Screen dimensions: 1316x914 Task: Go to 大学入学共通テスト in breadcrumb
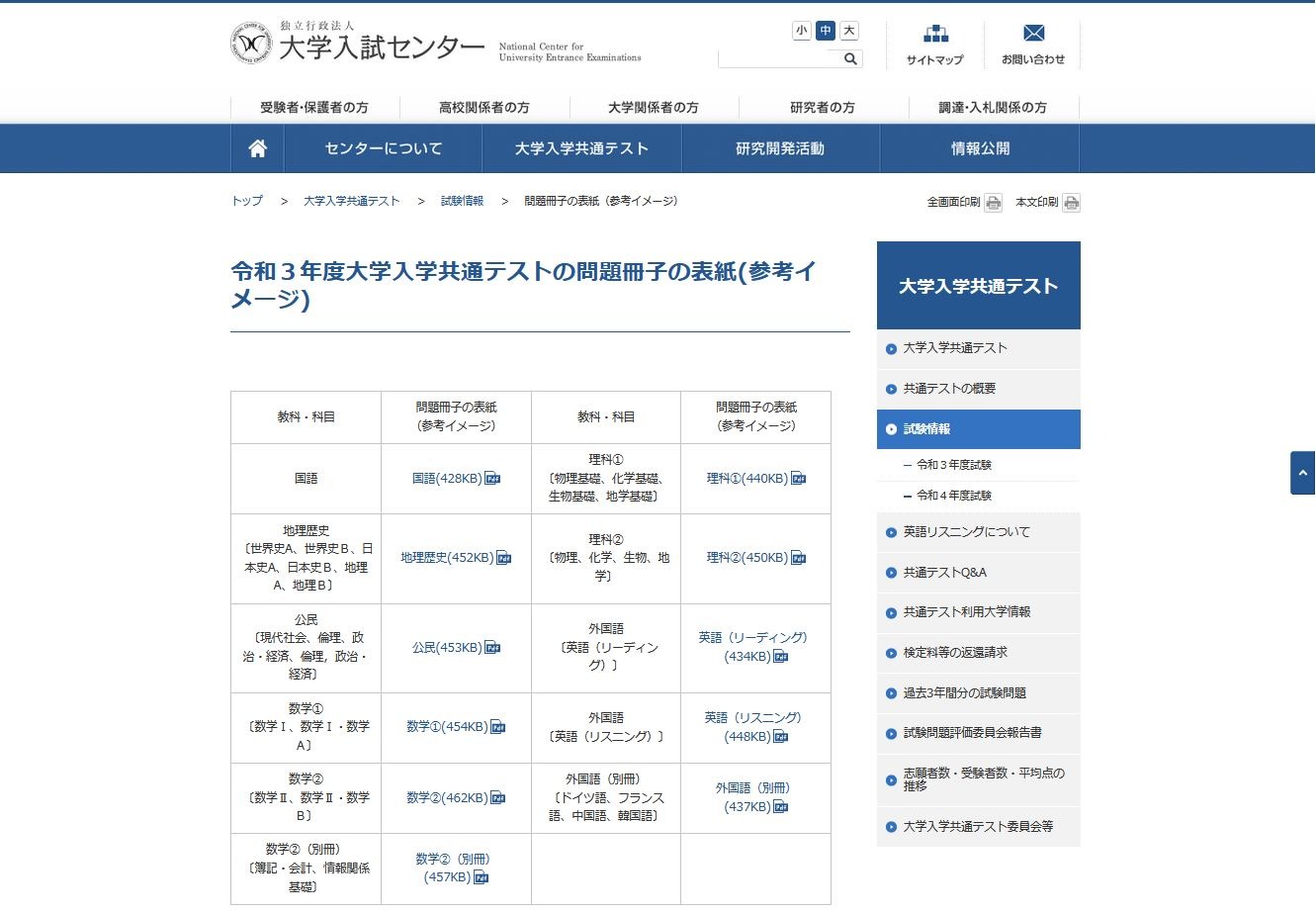click(352, 201)
